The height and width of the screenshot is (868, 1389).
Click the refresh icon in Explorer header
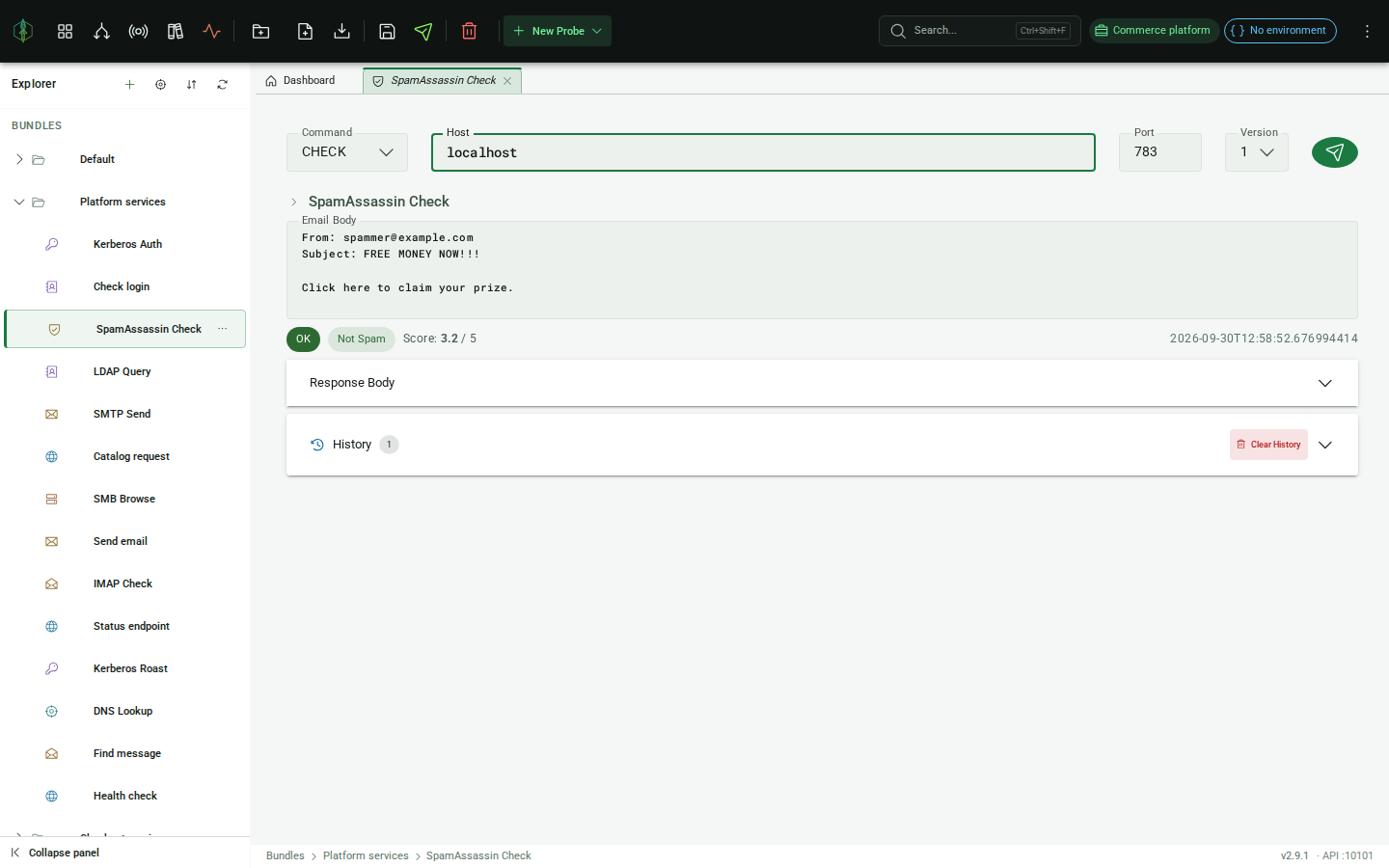coord(222,84)
